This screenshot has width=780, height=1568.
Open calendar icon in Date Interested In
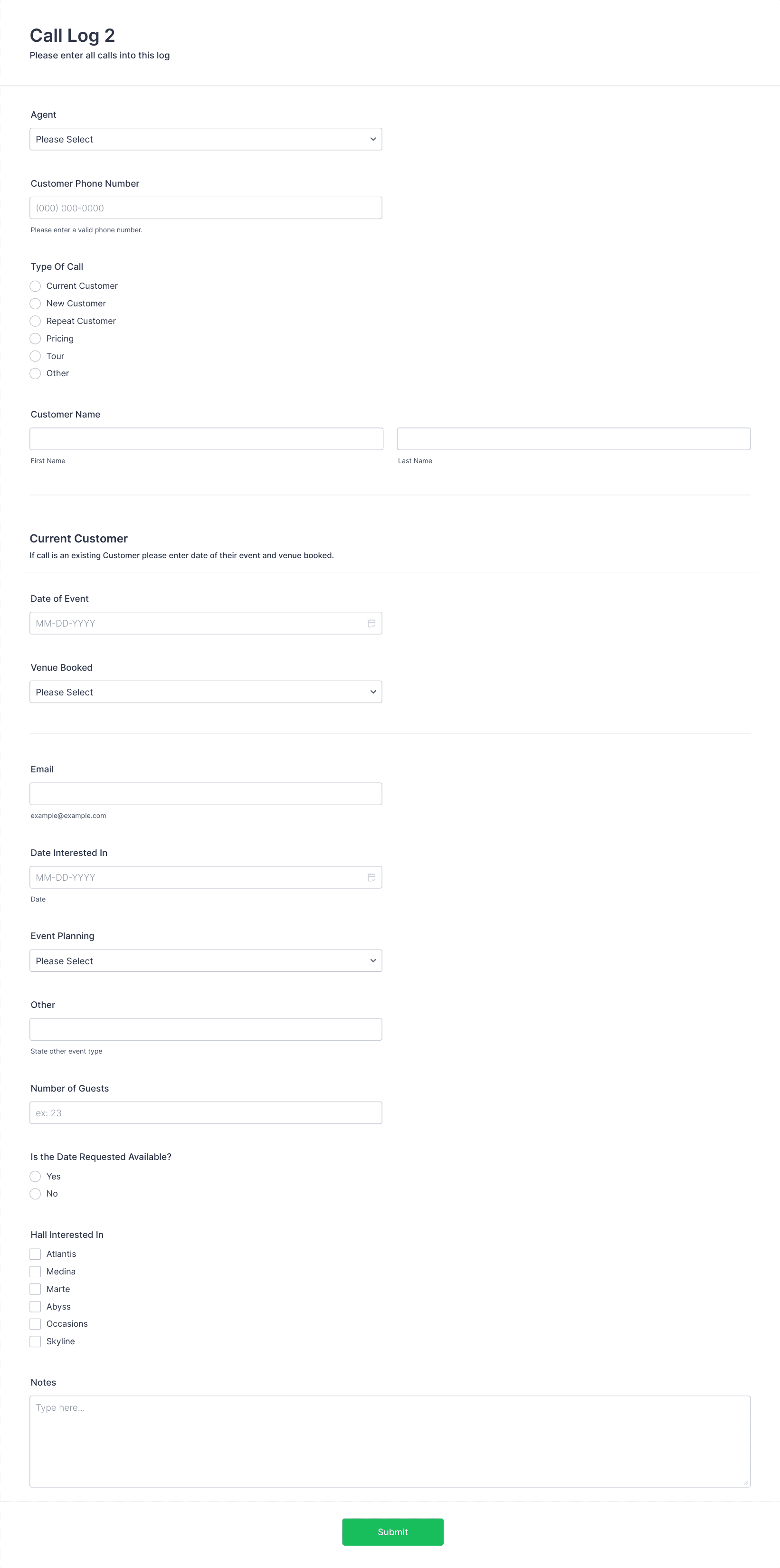pos(371,877)
